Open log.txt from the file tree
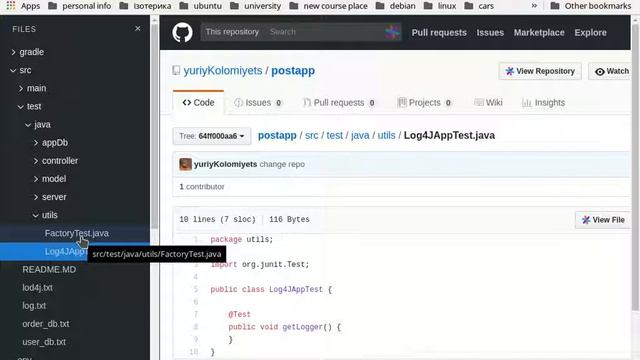This screenshot has width=640, height=360. 34,306
